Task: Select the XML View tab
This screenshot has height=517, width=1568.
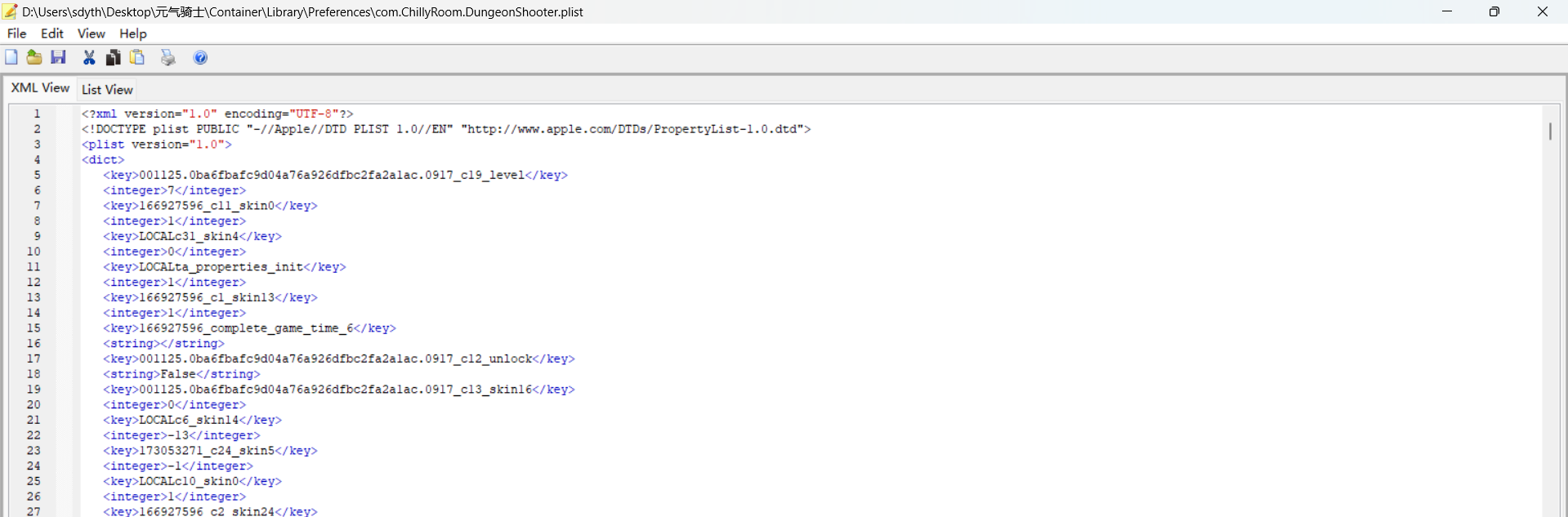Action: point(40,88)
